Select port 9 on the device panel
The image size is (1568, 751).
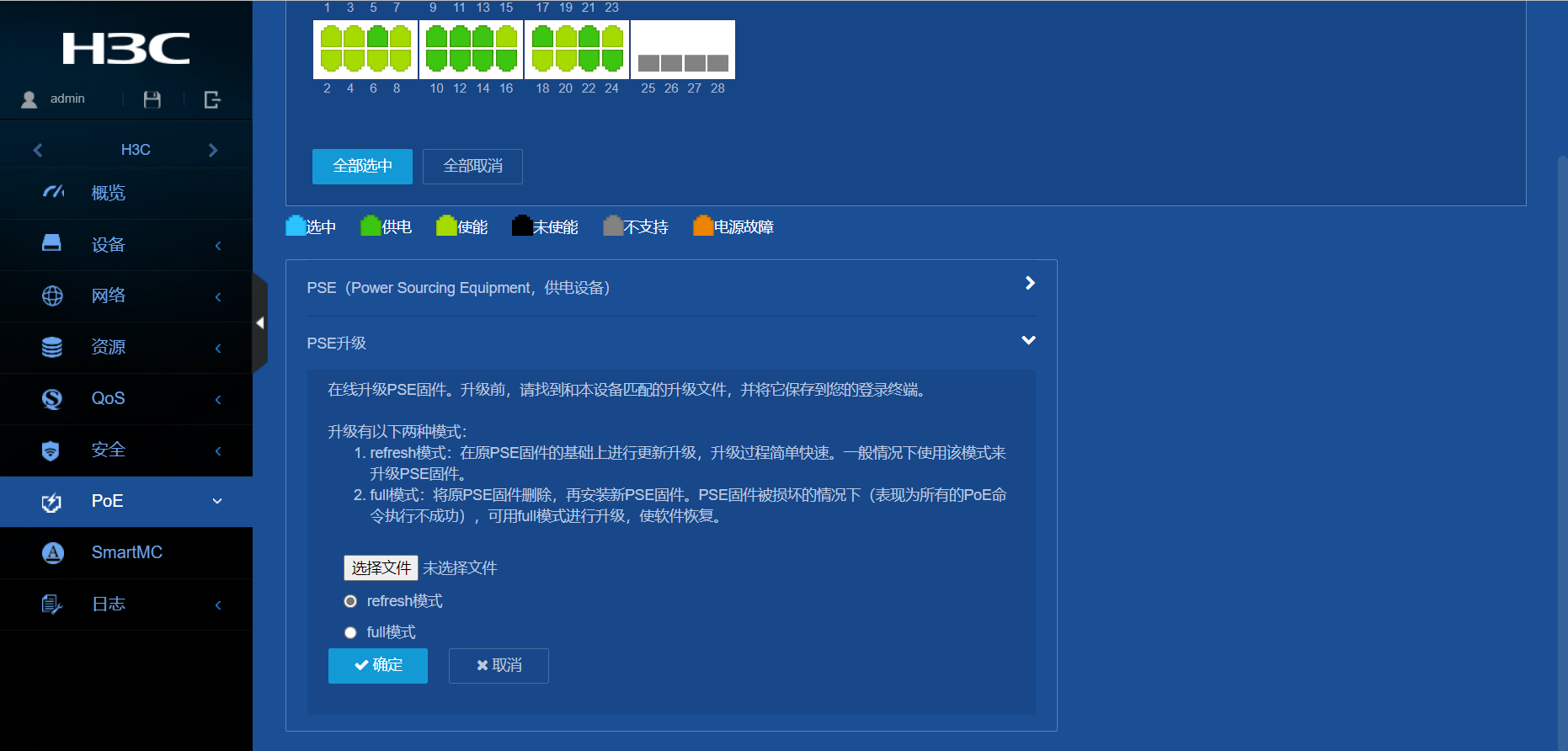tap(436, 36)
